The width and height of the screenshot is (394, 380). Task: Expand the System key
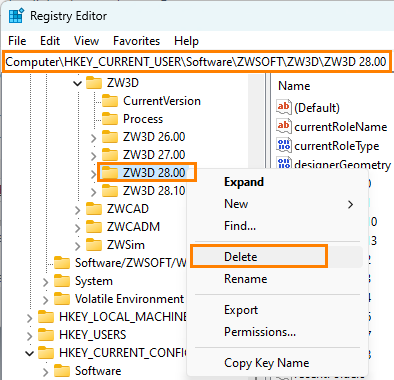[x=46, y=281]
